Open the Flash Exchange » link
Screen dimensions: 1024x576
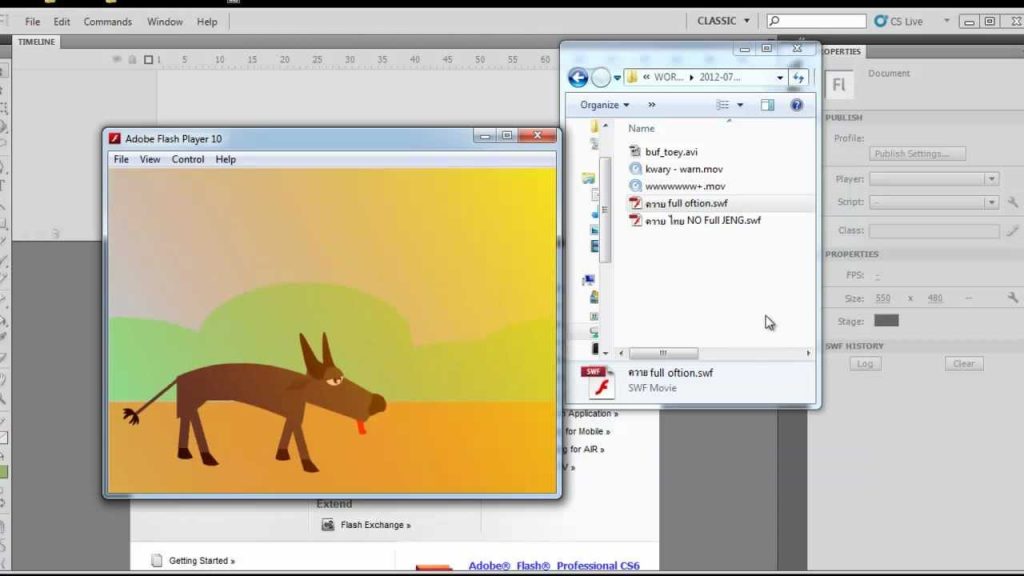pyautogui.click(x=376, y=525)
